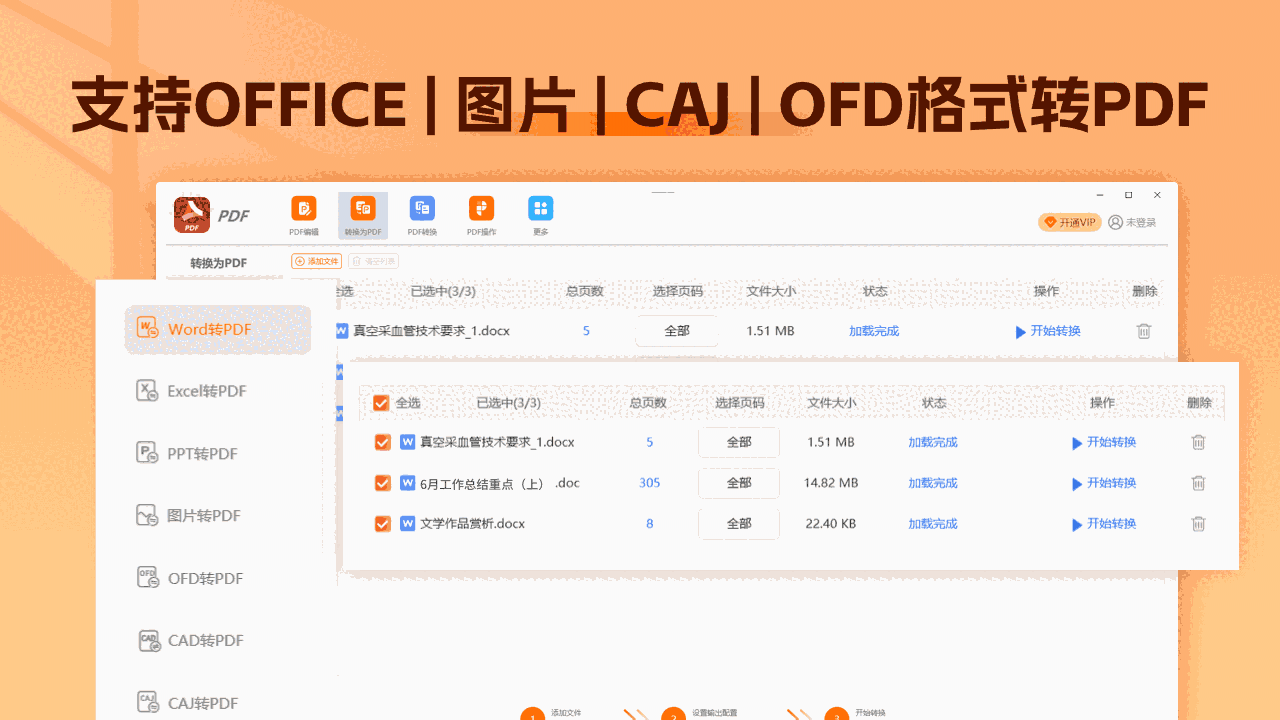Open the 更多 tools icon
The height and width of the screenshot is (720, 1280).
point(540,210)
